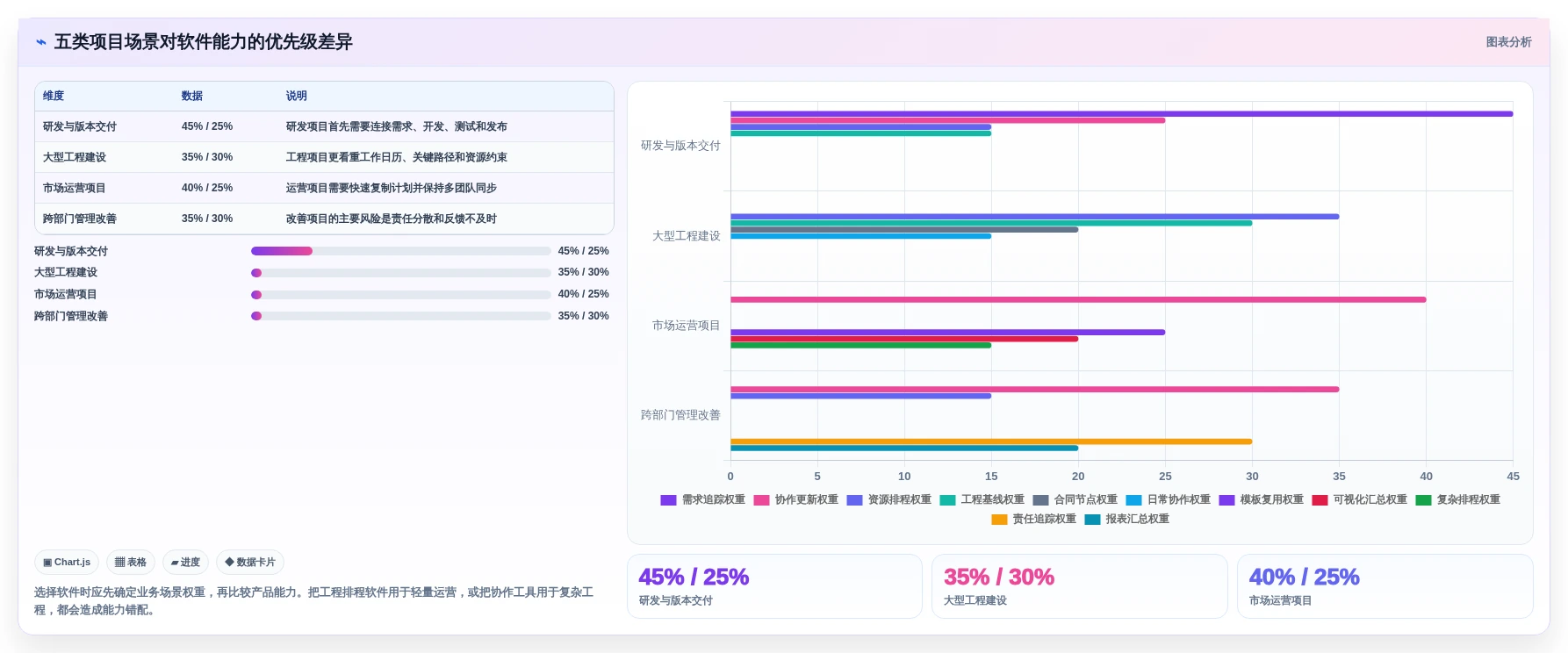The image size is (1568, 653).
Task: Click the 跨部门管理改善 chart axis label
Action: tap(680, 415)
